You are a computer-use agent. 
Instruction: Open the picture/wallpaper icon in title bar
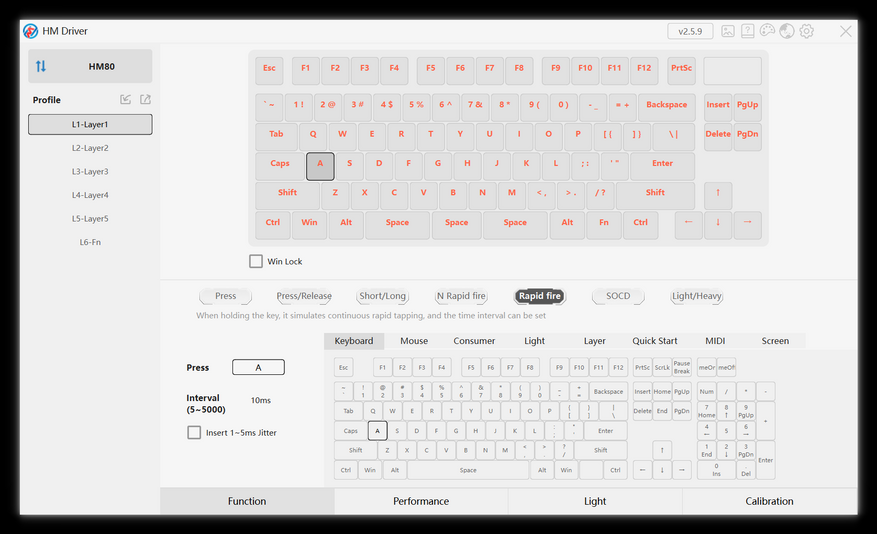tap(728, 31)
